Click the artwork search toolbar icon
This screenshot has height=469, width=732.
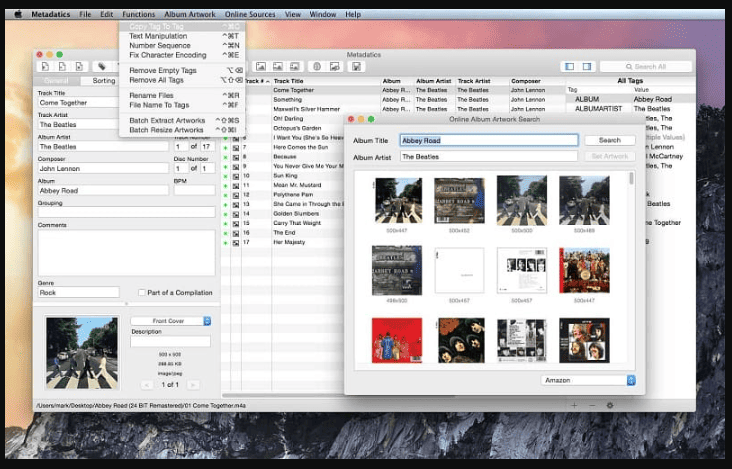tap(334, 67)
